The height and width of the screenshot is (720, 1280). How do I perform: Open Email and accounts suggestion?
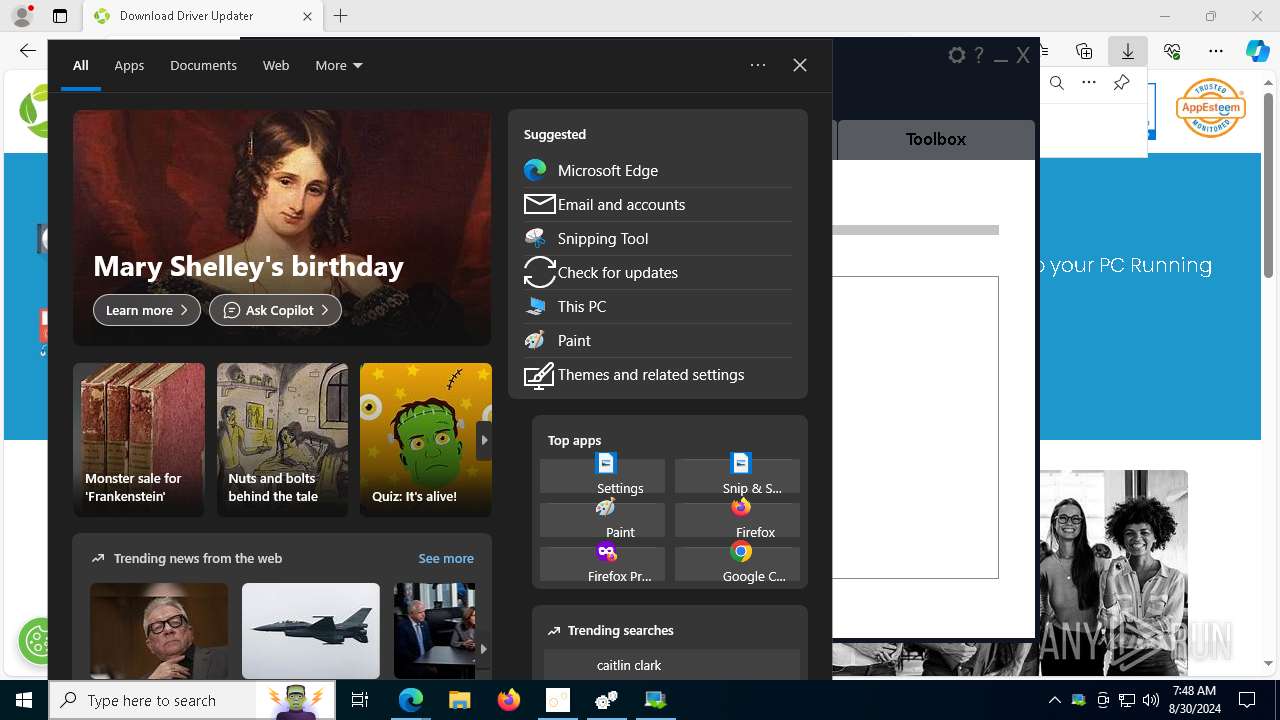658,204
